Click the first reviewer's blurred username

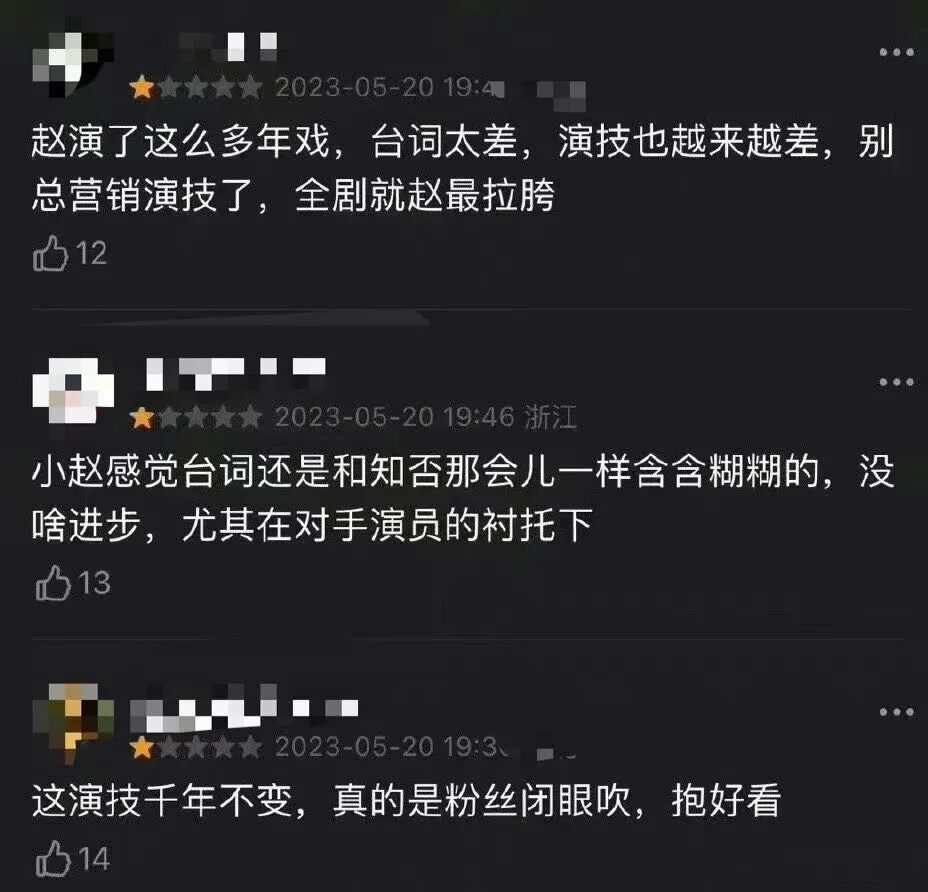point(228,47)
